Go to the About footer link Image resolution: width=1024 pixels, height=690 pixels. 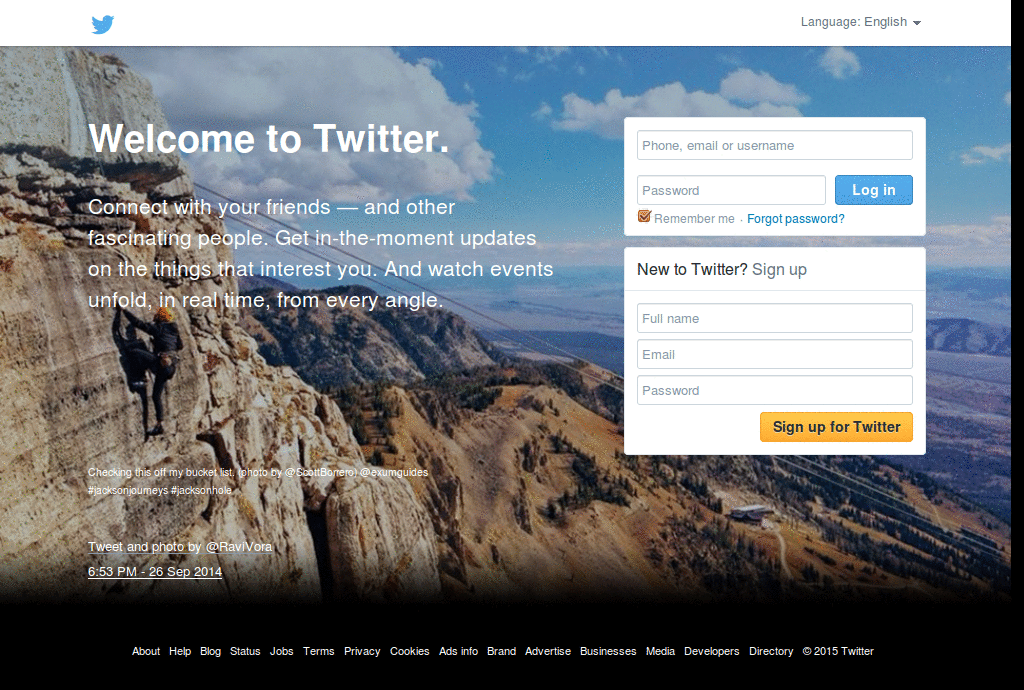(x=146, y=651)
